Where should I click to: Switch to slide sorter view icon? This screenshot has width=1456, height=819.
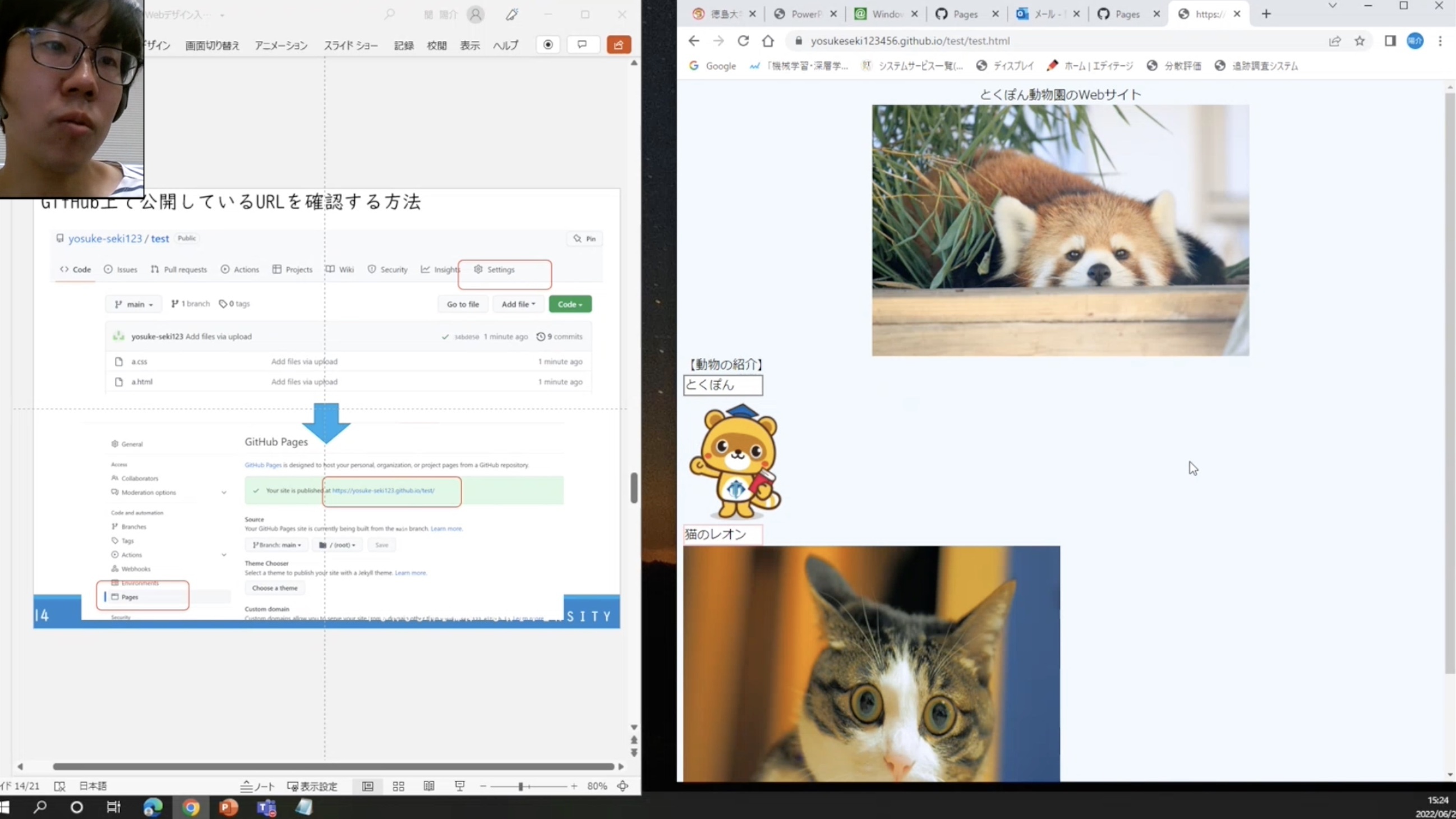point(398,786)
